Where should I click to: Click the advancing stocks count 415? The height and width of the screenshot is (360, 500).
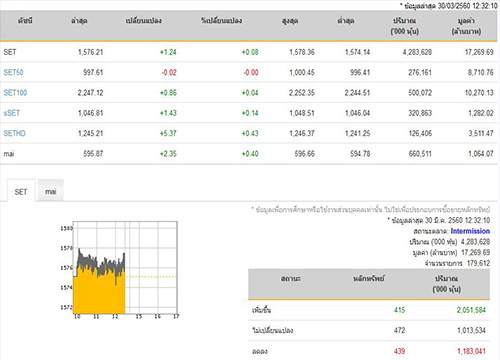click(399, 310)
